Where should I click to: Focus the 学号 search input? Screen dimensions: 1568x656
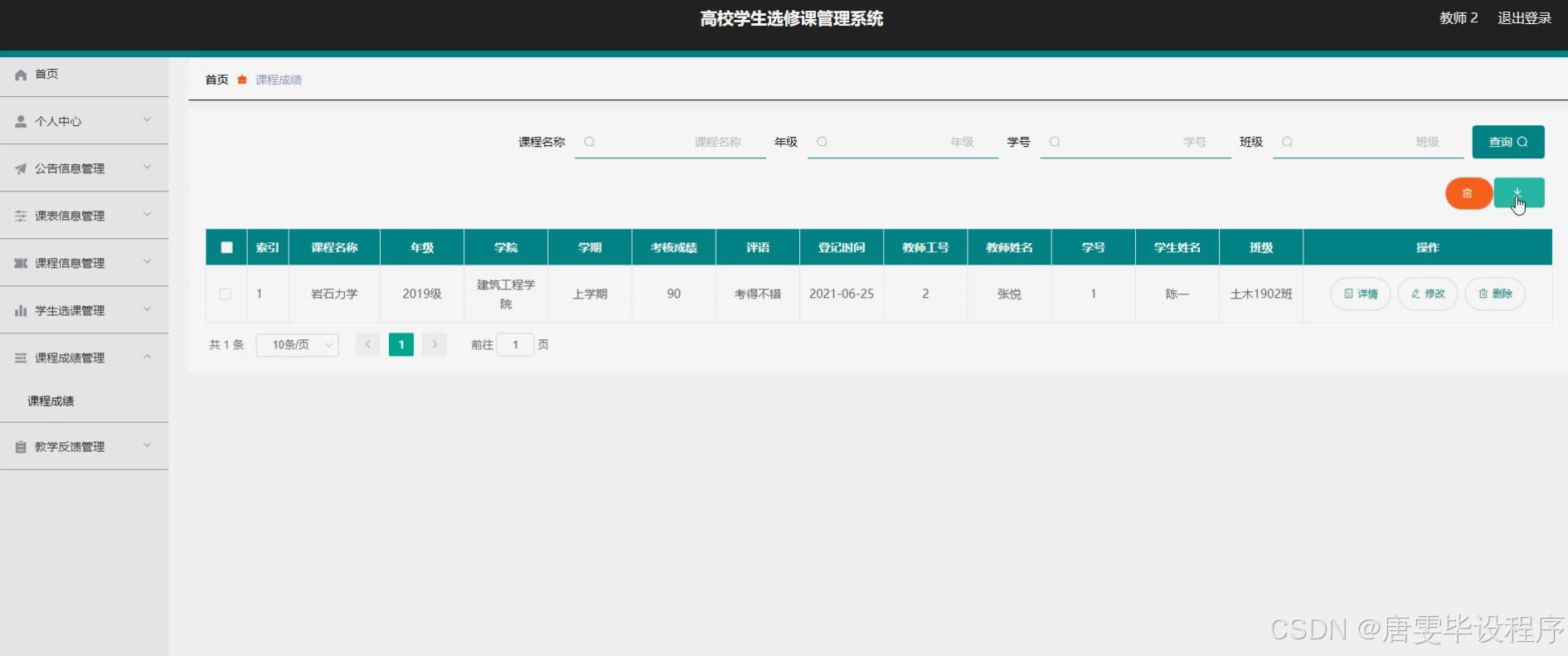click(1135, 142)
